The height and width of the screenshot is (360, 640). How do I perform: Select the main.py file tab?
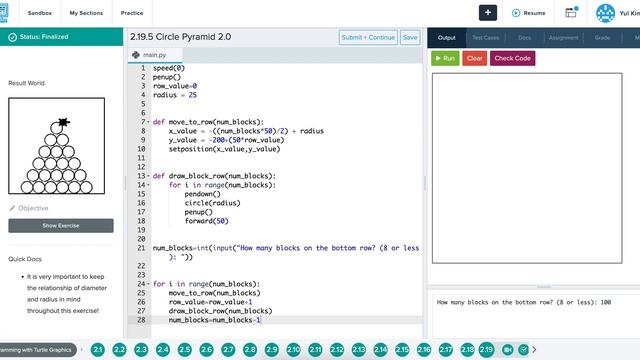click(155, 55)
